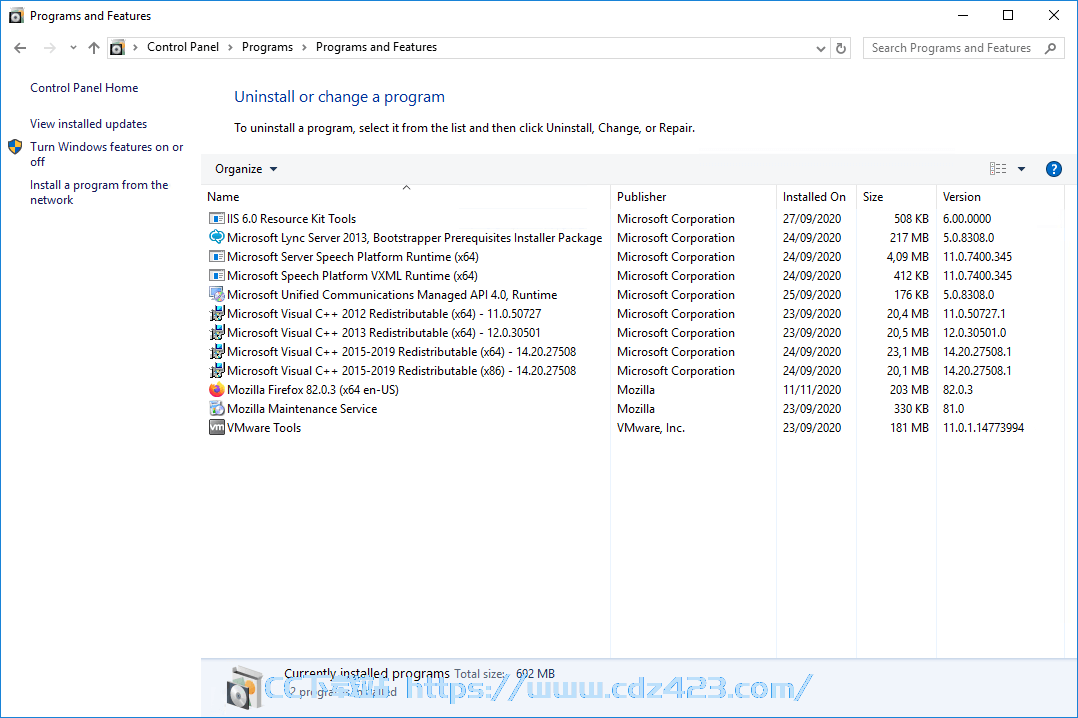Click the 11/11/2020 install date cell

coord(811,389)
